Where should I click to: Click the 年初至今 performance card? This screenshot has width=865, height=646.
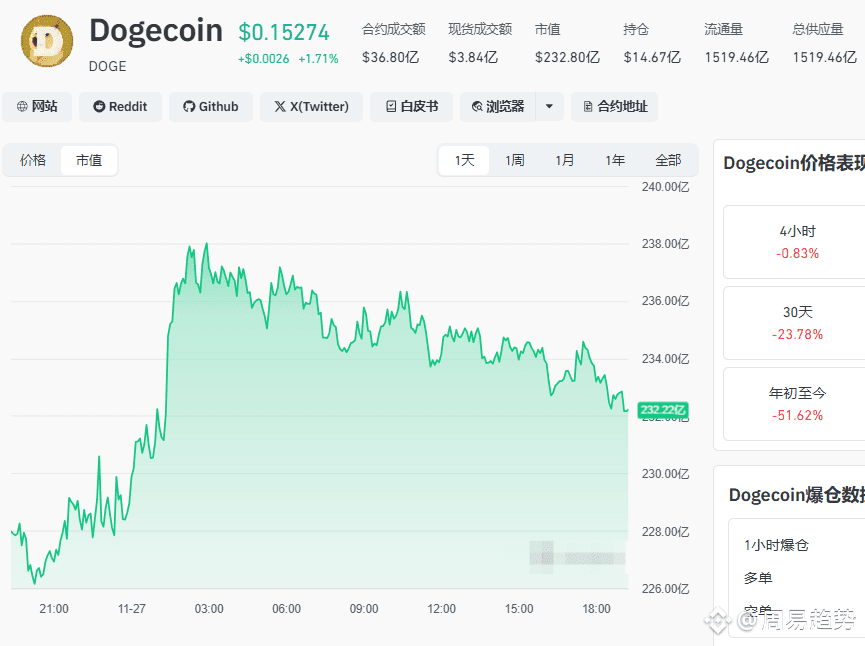(x=797, y=404)
